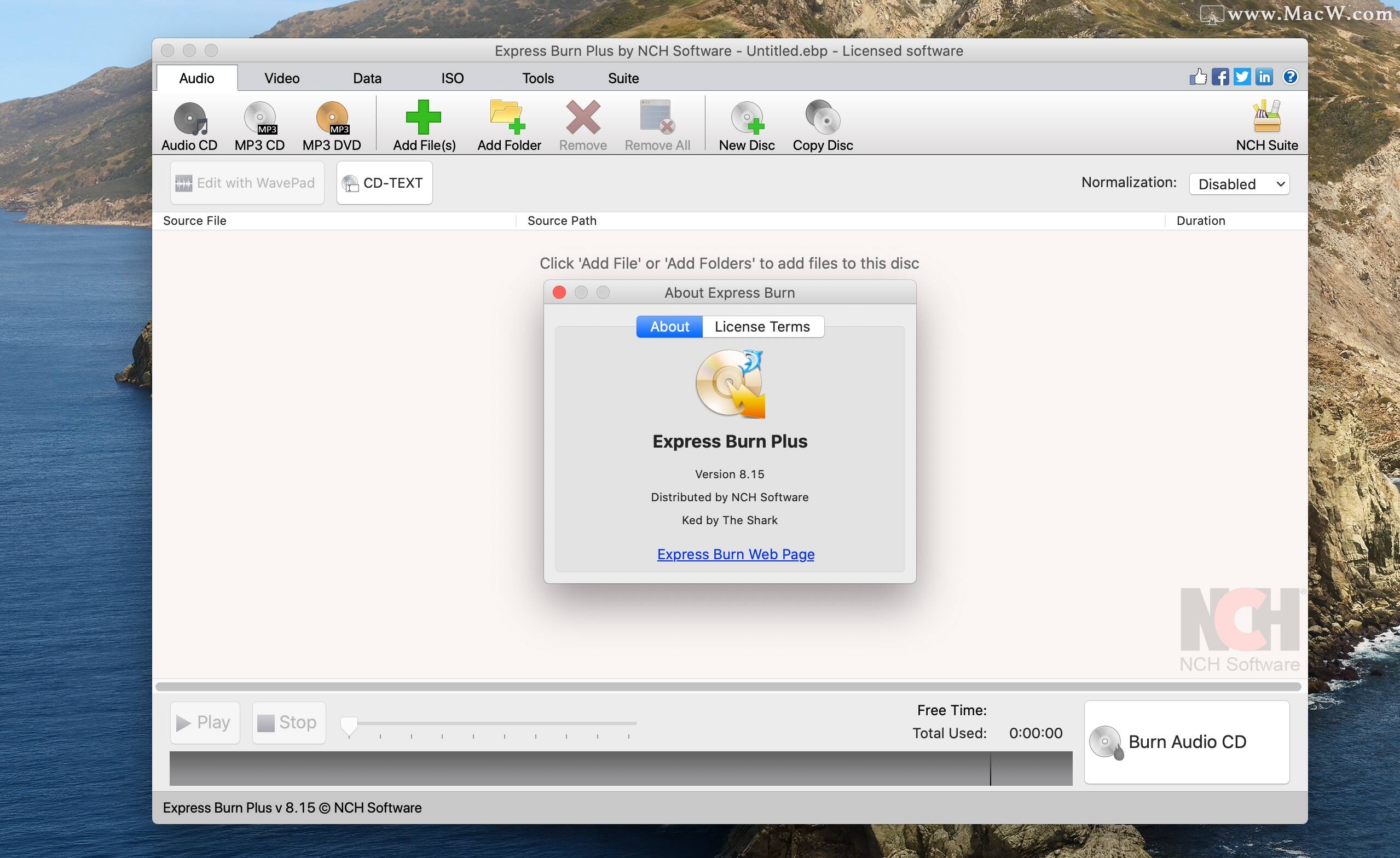Open the NCH Suite toolbox
The width and height of the screenshot is (1400, 858).
tap(1266, 126)
